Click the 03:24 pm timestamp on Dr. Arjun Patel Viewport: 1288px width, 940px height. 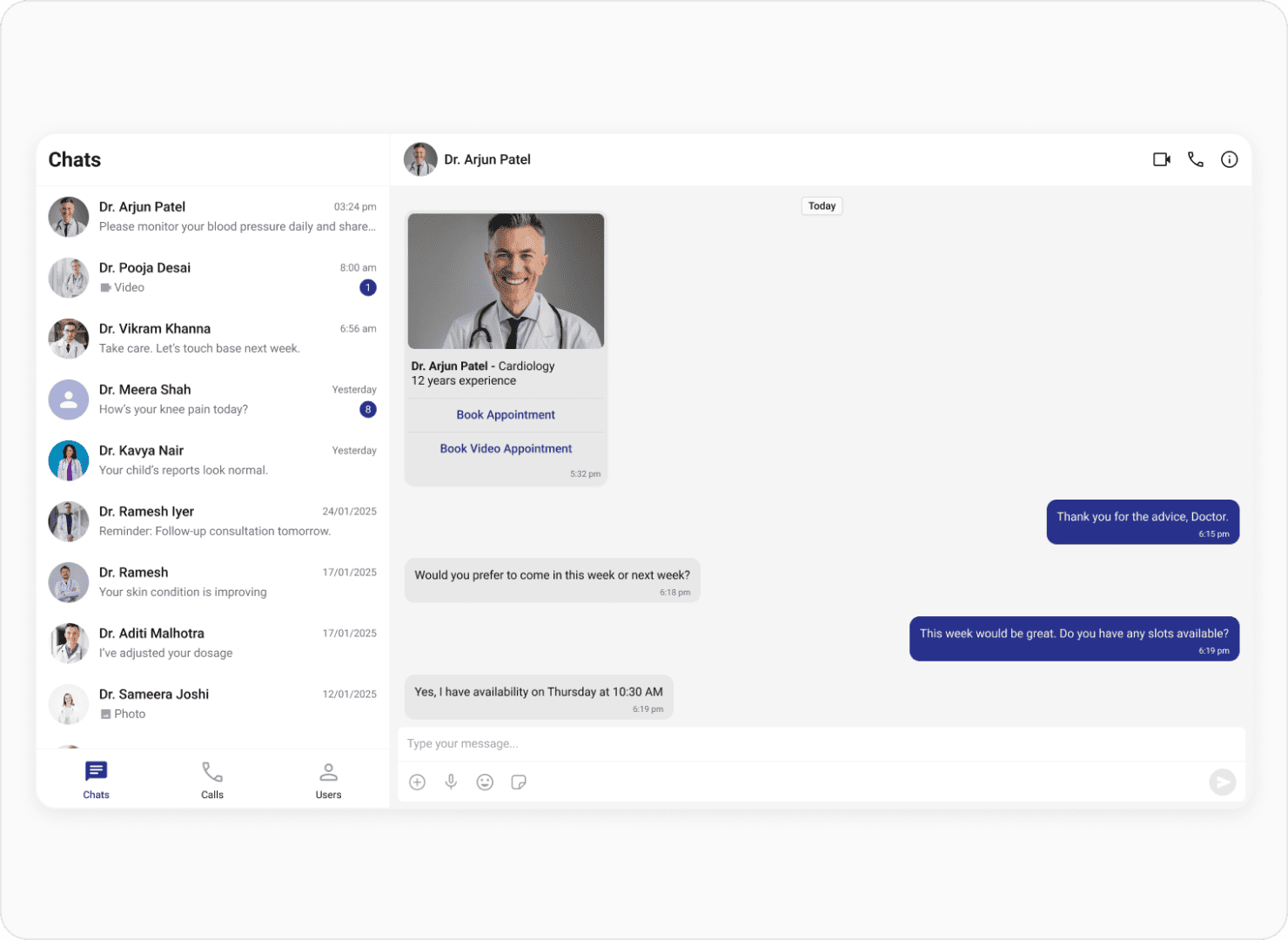pos(355,207)
